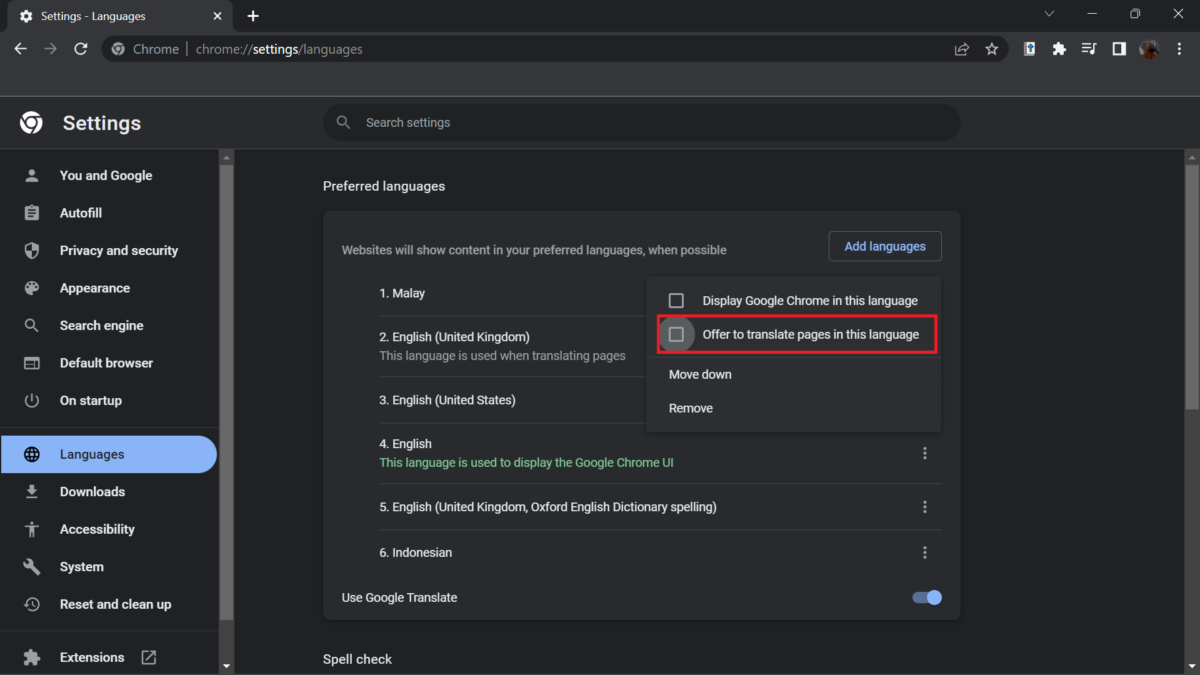Click the back navigation arrow
The width and height of the screenshot is (1200, 675).
21,49
